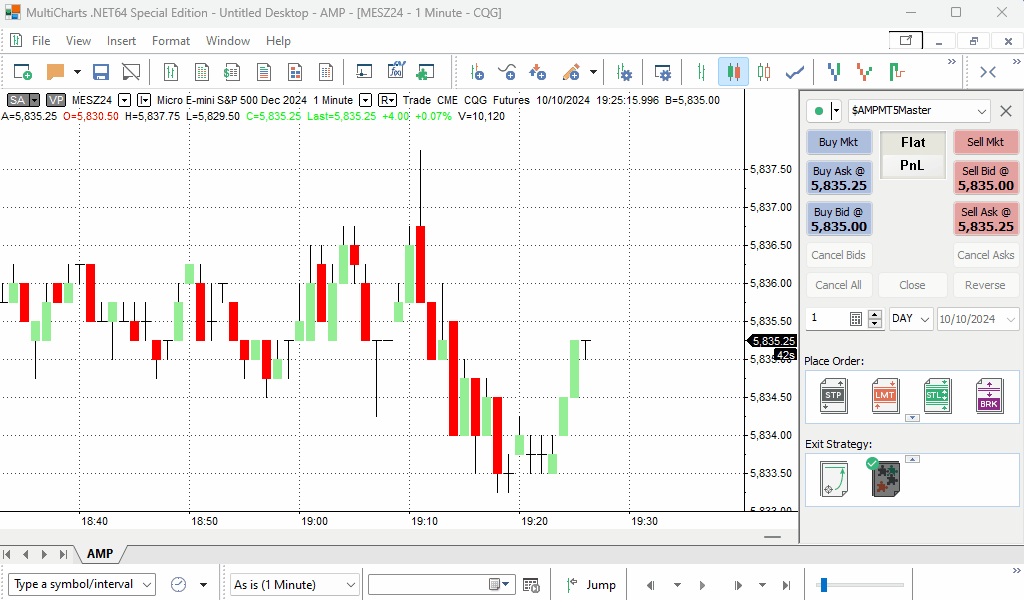Open the Help menu
Image resolution: width=1024 pixels, height=600 pixels.
tap(278, 40)
